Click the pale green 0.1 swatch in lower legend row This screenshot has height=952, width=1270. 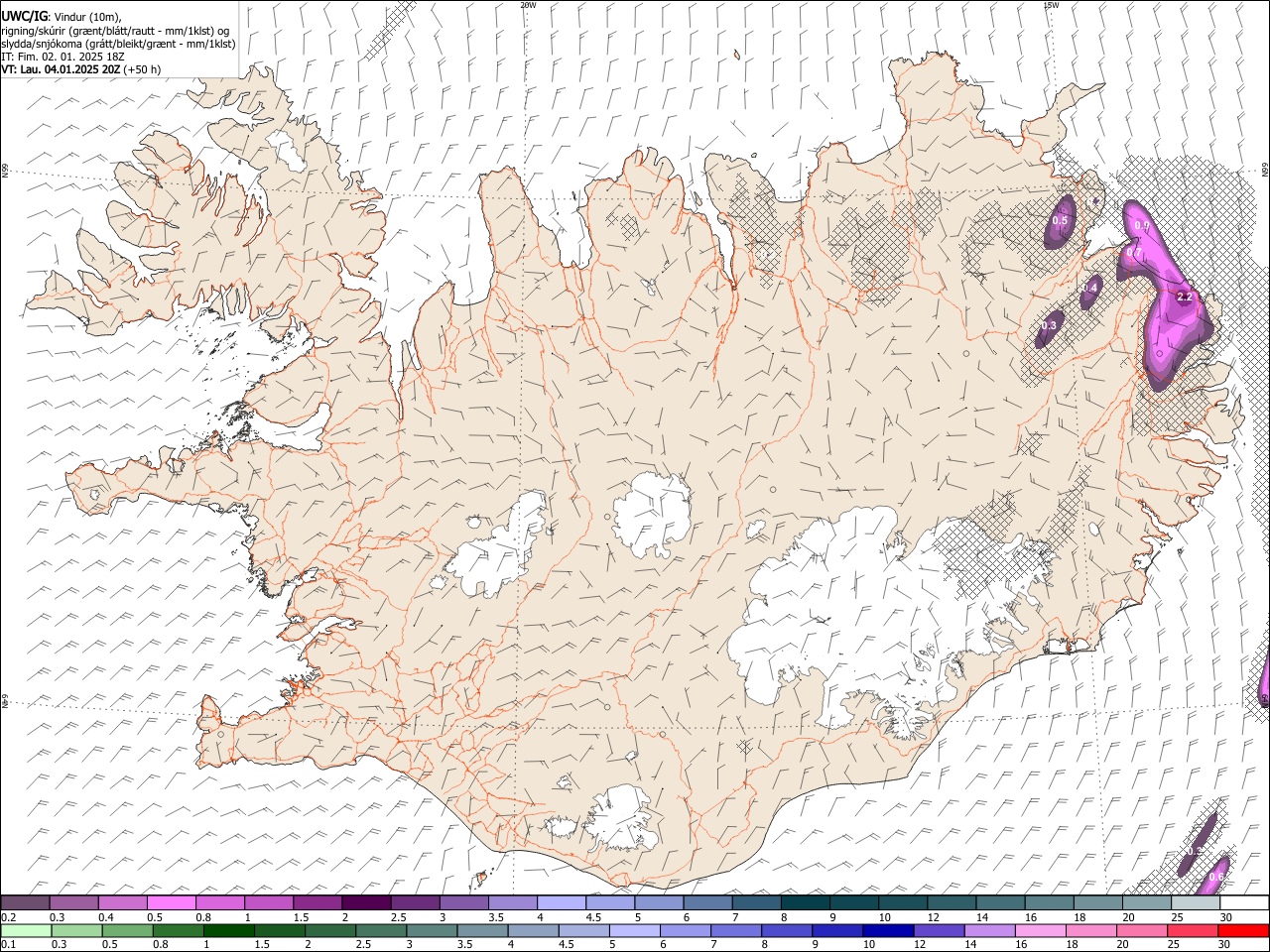pyautogui.click(x=25, y=931)
